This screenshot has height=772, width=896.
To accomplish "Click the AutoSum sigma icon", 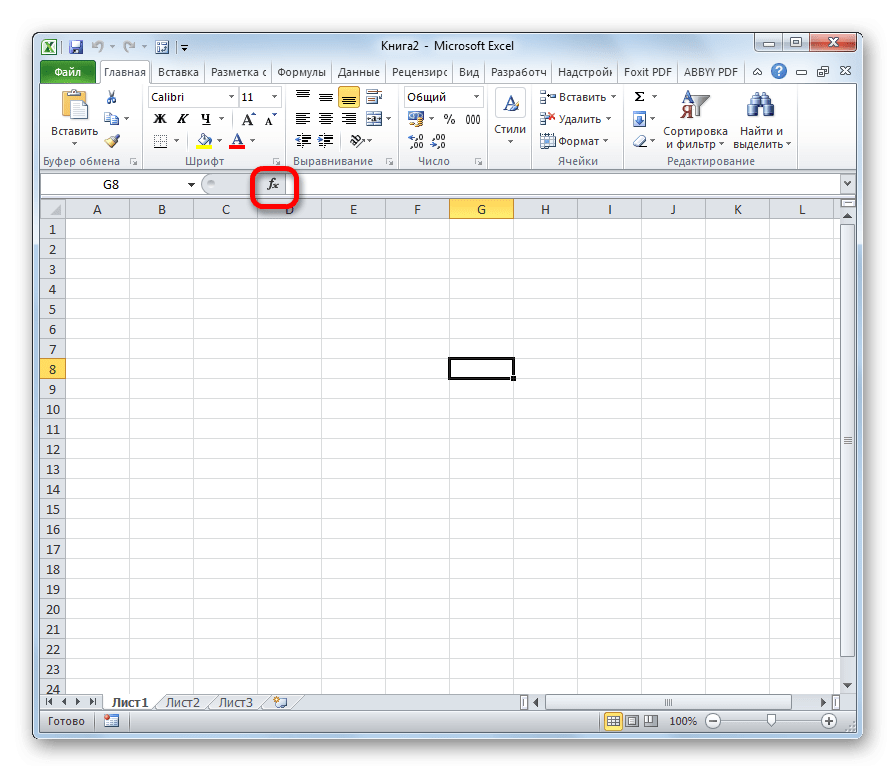I will tap(640, 97).
